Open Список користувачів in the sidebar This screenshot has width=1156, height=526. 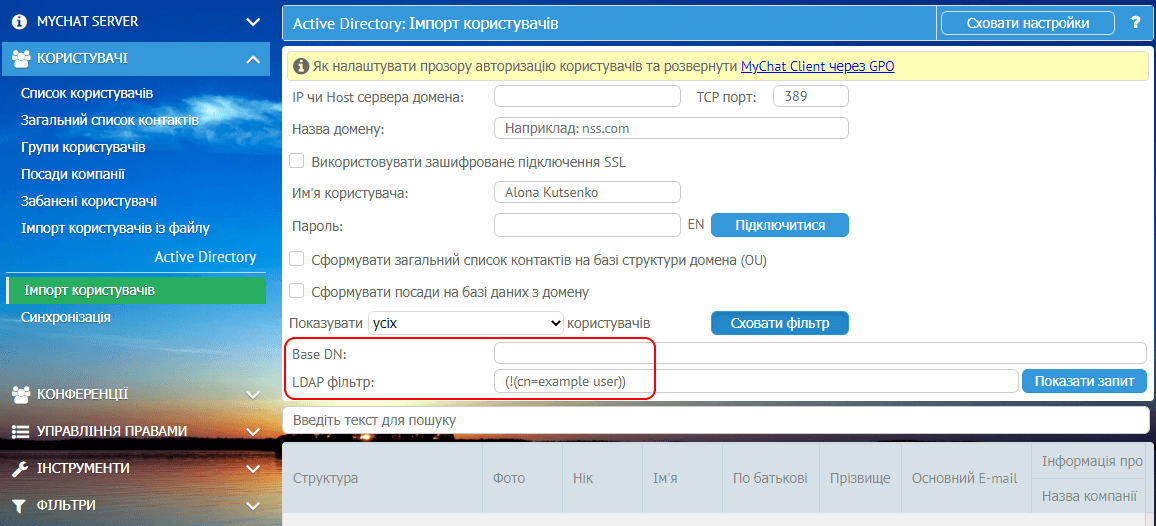coord(87,93)
